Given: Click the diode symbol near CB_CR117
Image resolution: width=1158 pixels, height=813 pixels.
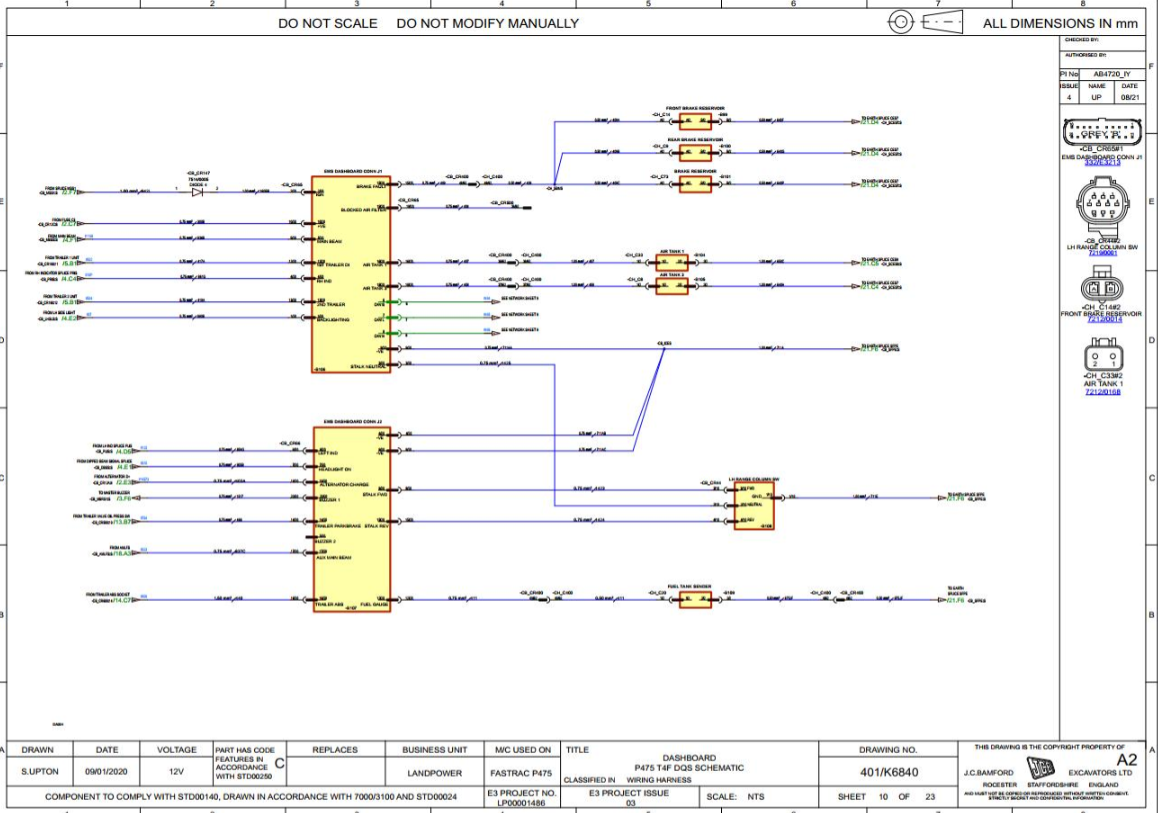Looking at the screenshot, I should [197, 192].
